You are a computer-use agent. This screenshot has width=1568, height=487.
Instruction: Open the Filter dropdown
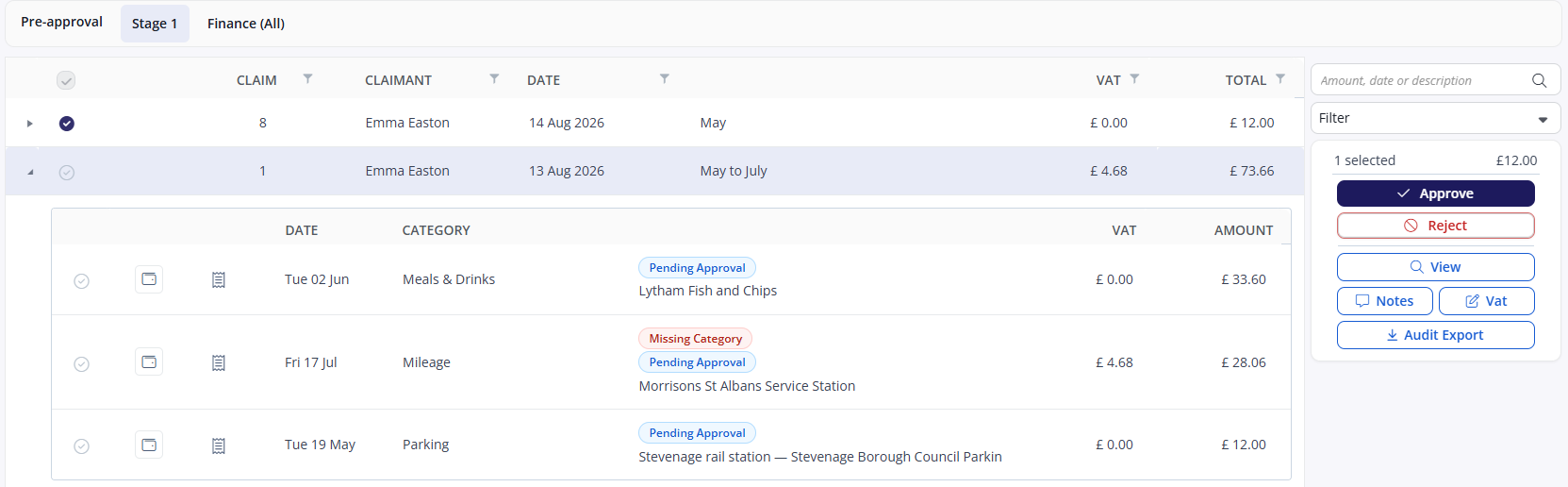1435,118
